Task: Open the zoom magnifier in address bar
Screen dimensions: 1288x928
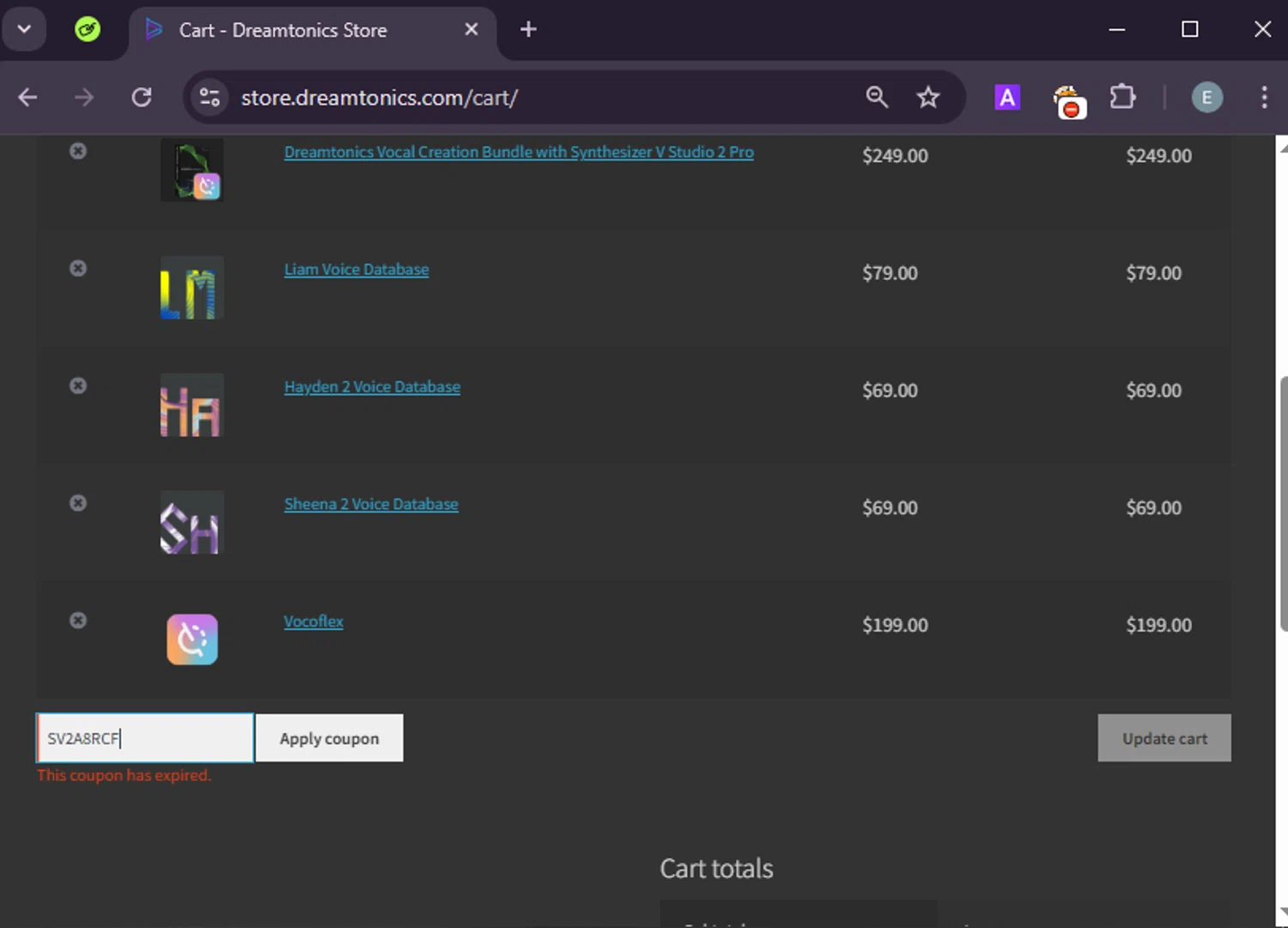Action: point(877,97)
